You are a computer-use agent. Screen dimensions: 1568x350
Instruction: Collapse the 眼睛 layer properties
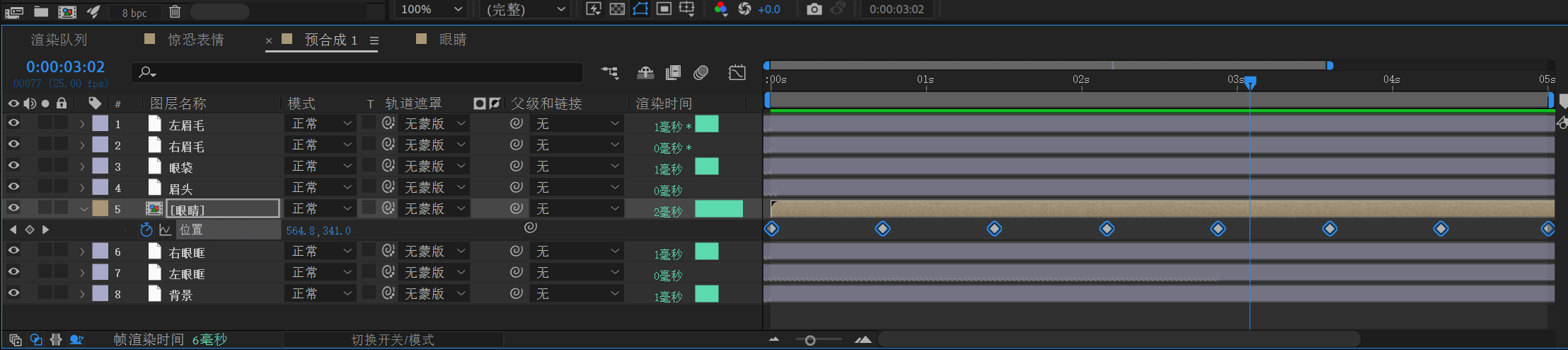click(83, 209)
